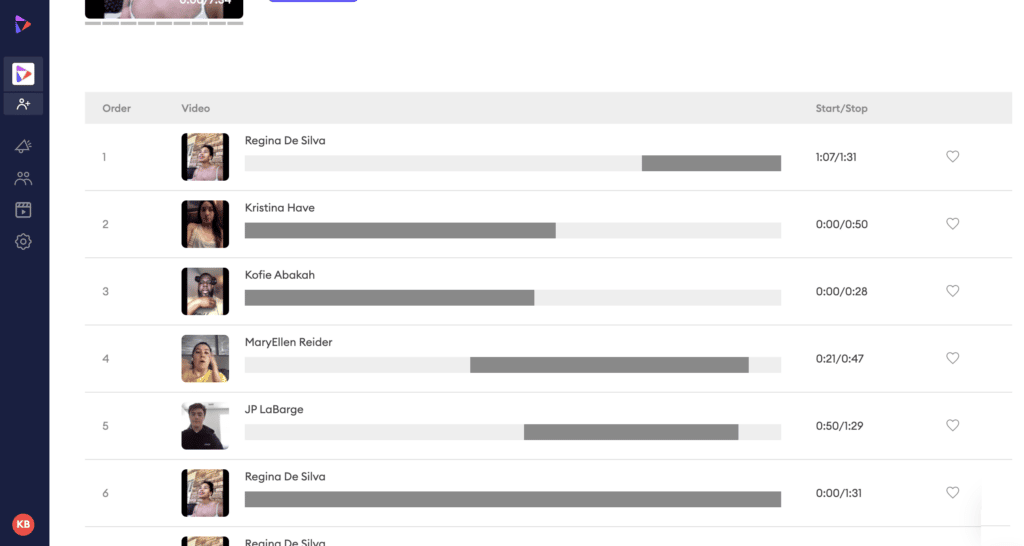Open the add user icon in sidebar
The height and width of the screenshot is (546, 1024).
click(24, 104)
